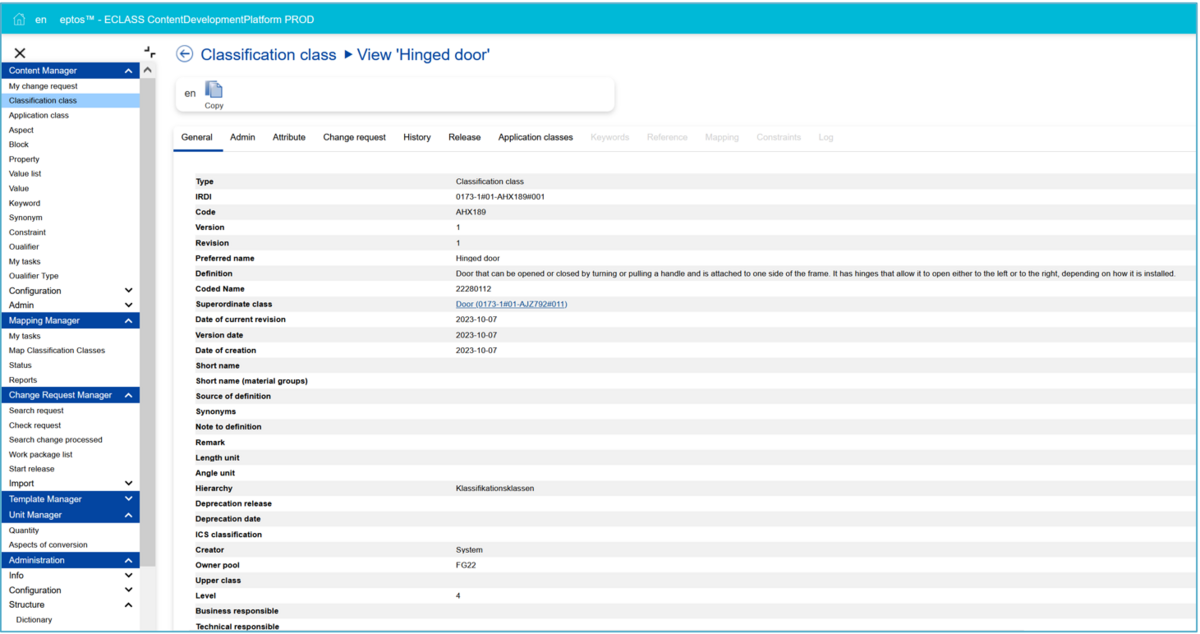Click the collapse panel arrows icon
The image size is (1200, 634).
pyautogui.click(x=150, y=52)
